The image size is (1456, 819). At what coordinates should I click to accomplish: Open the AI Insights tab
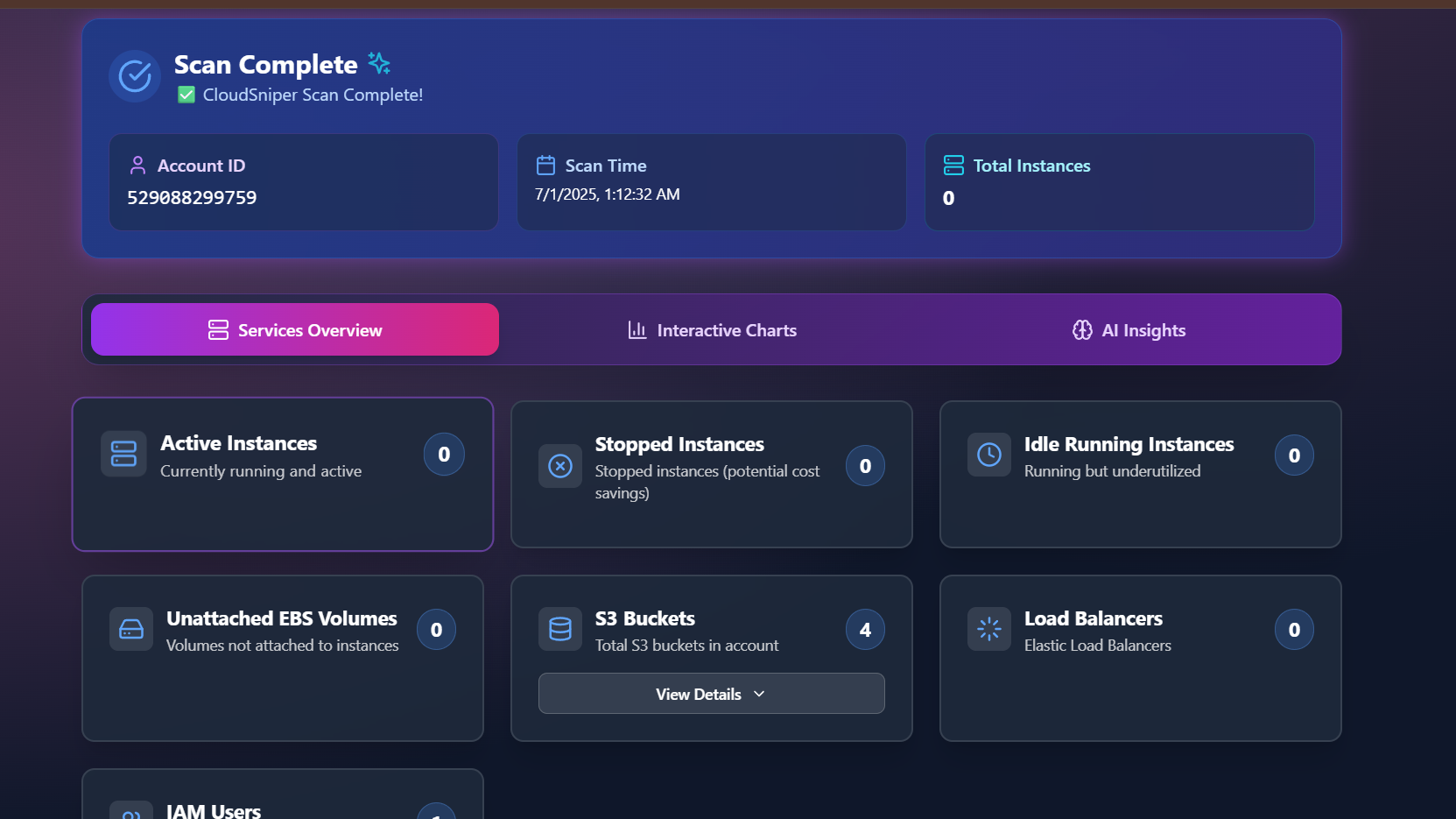tap(1128, 329)
